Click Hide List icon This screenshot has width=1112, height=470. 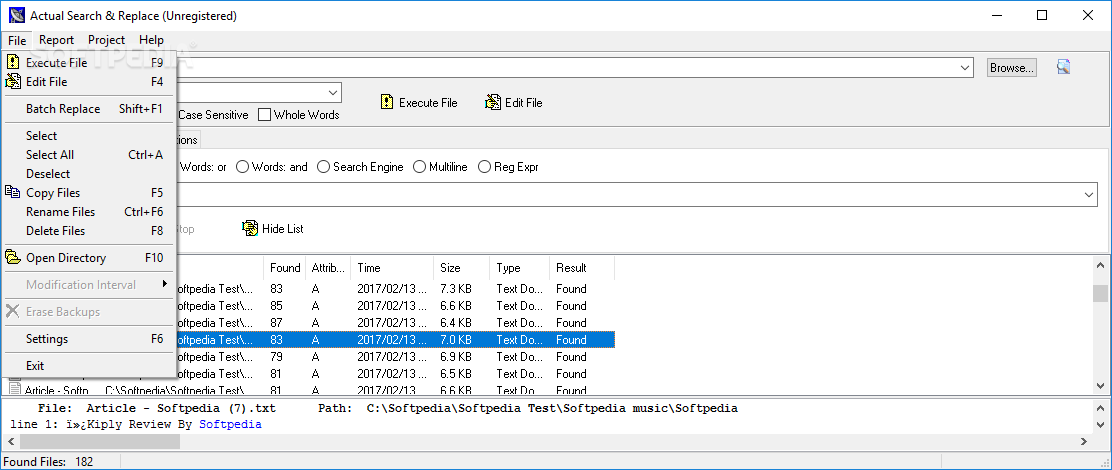click(x=250, y=228)
